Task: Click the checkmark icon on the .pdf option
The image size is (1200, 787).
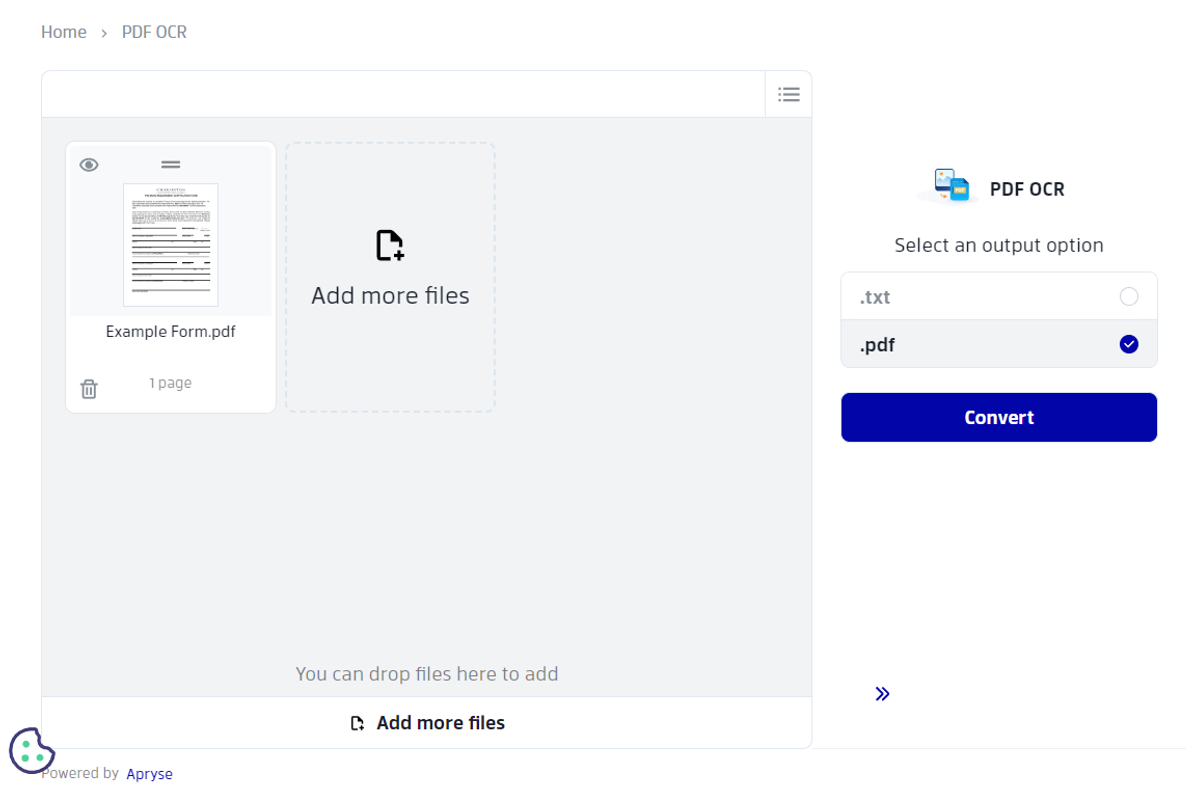Action: (1128, 344)
